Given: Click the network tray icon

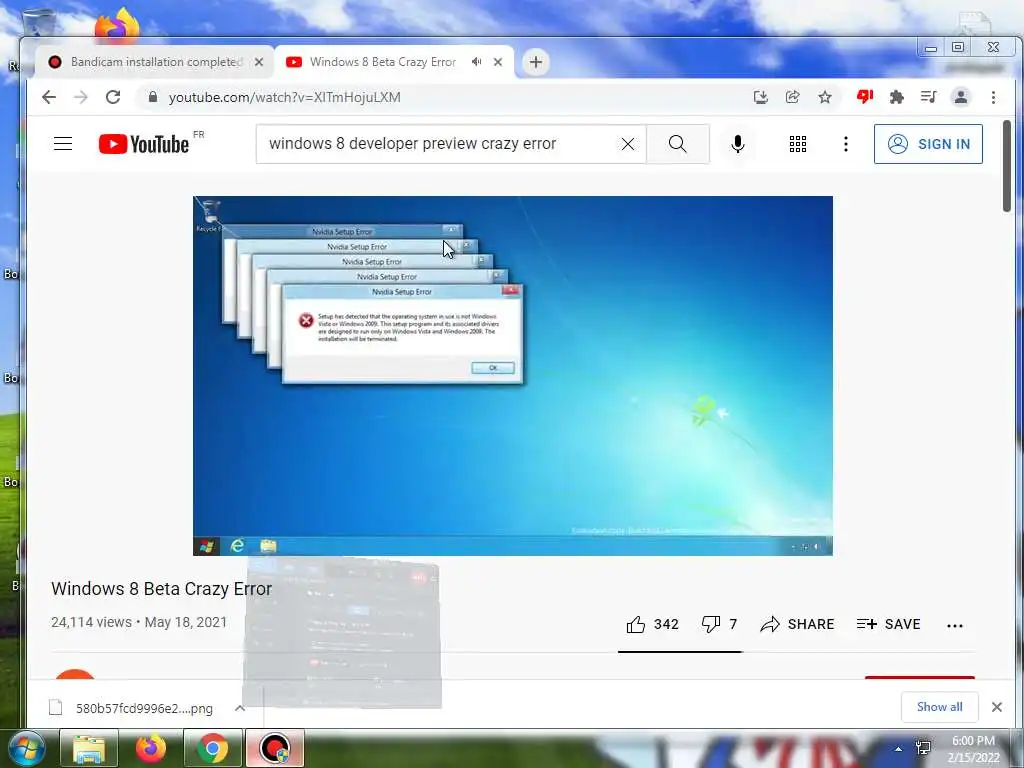Looking at the screenshot, I should [x=923, y=748].
